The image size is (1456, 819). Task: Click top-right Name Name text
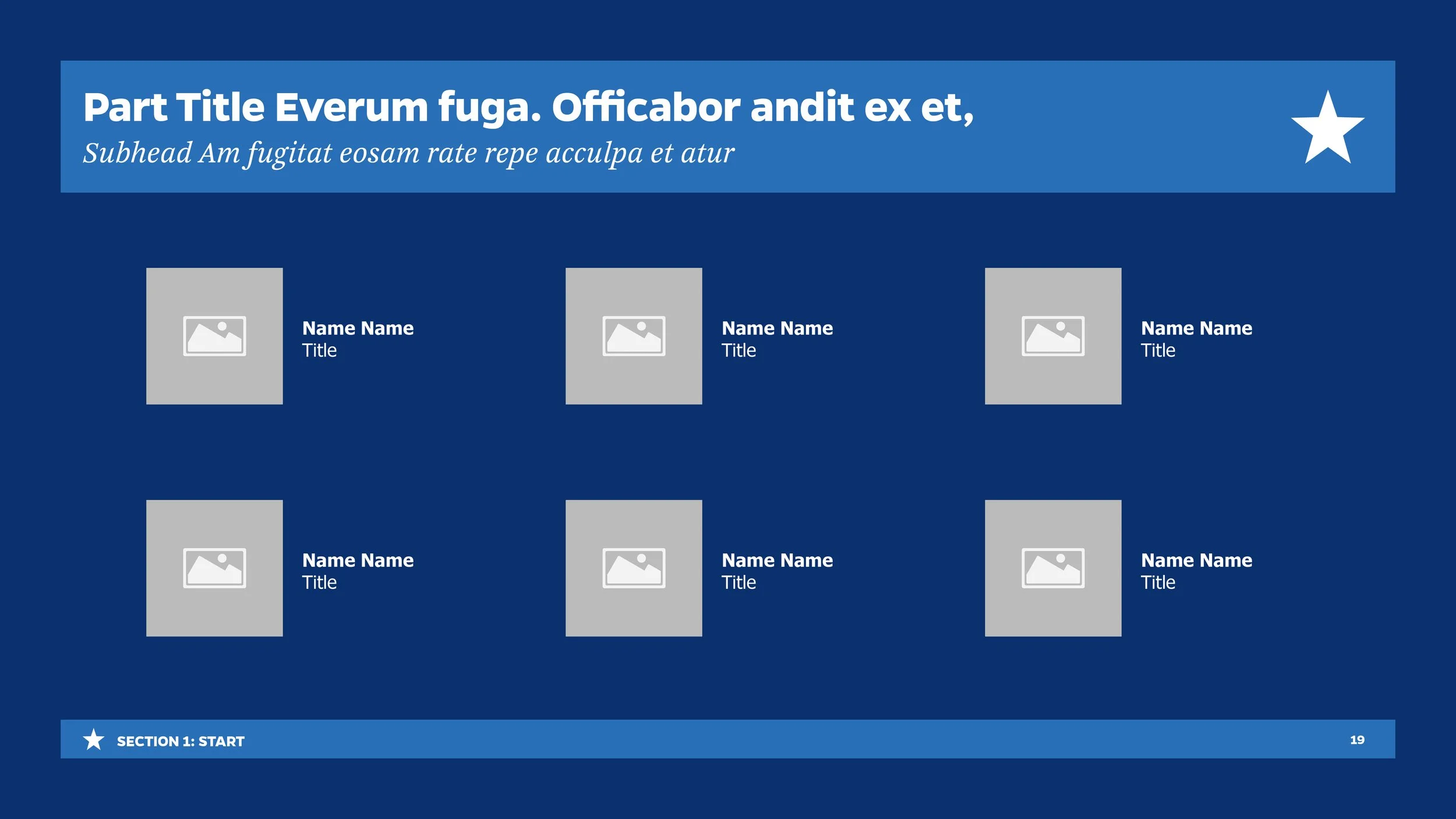point(1196,329)
